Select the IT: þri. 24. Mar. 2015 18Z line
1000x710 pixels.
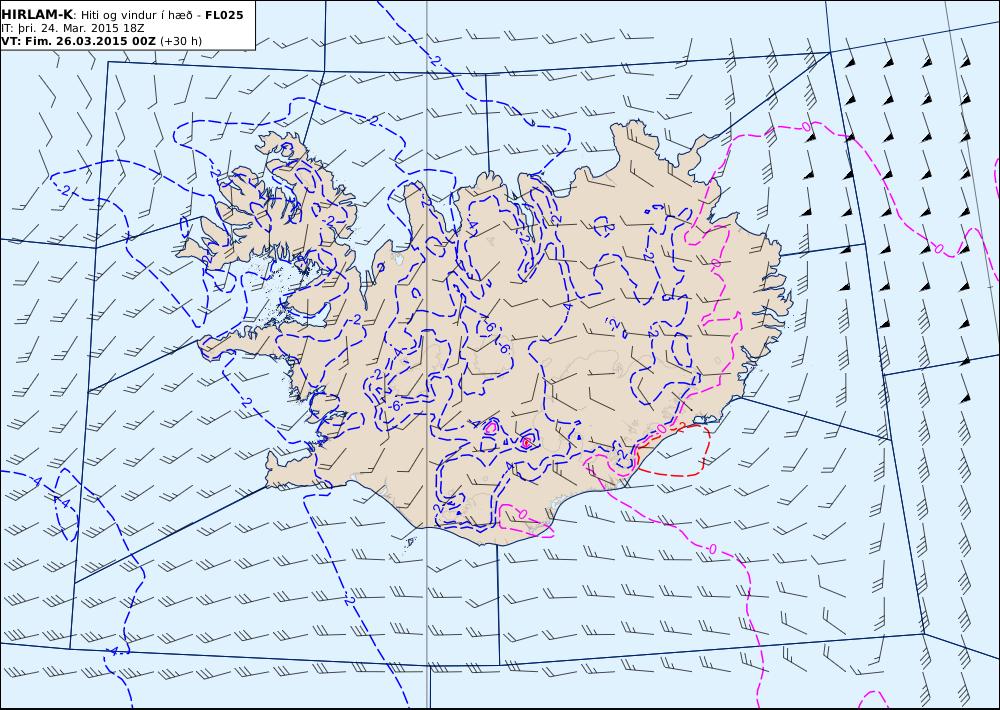(73, 28)
